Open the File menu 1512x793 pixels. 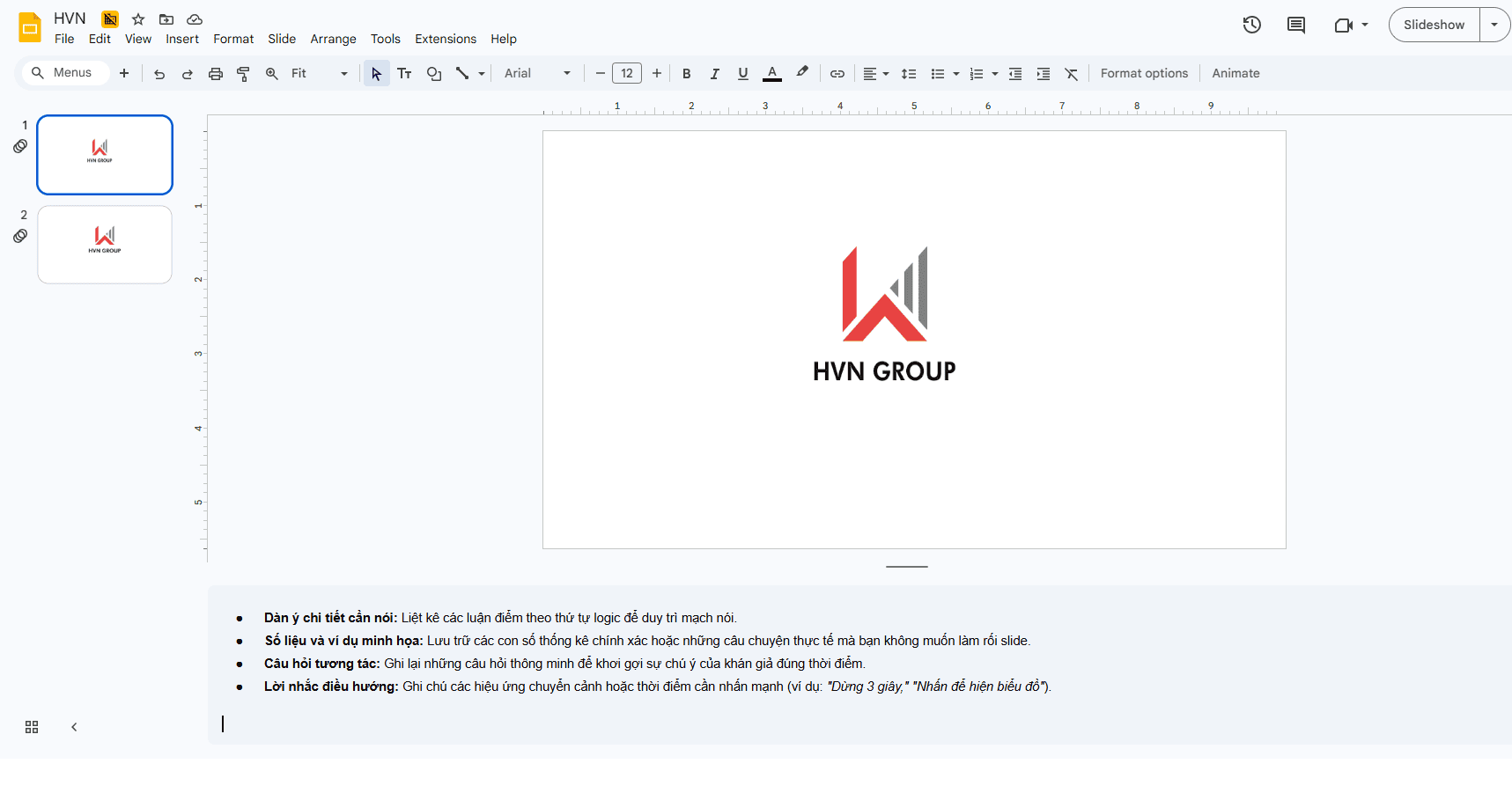click(x=64, y=39)
